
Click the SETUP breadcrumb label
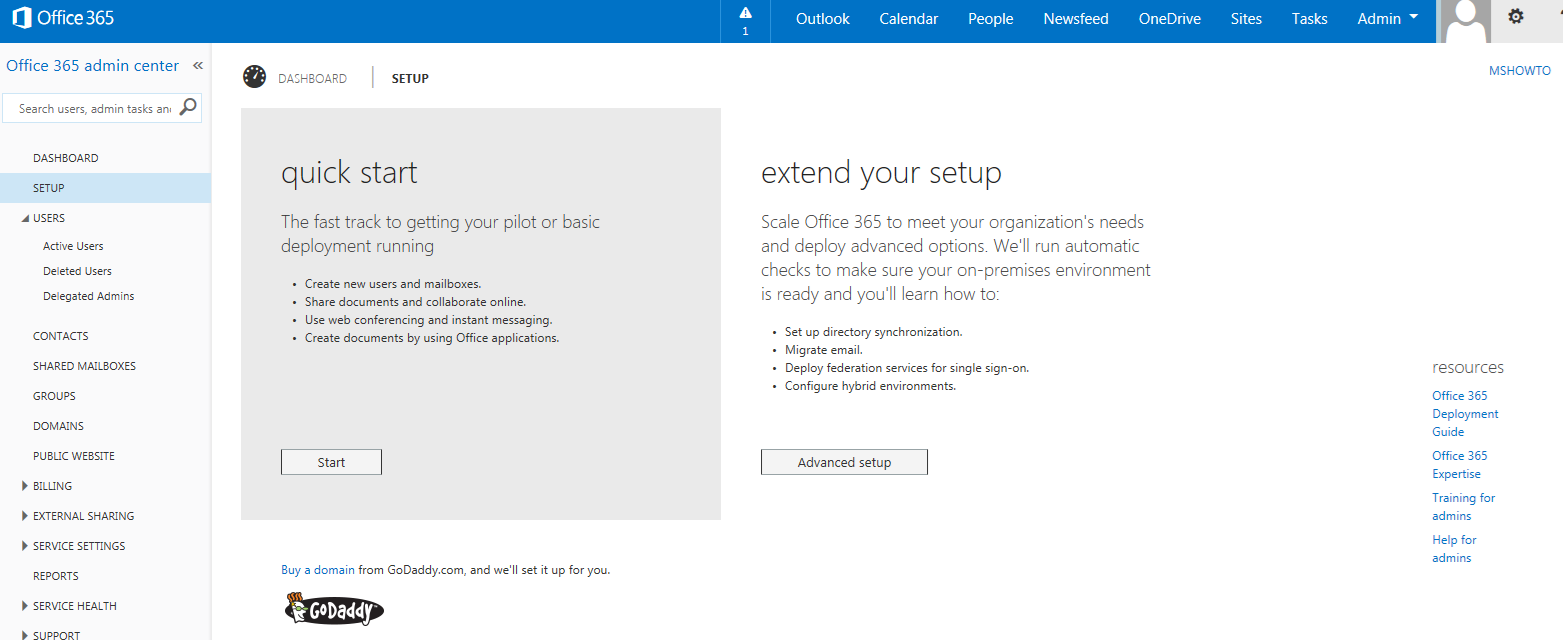[410, 78]
